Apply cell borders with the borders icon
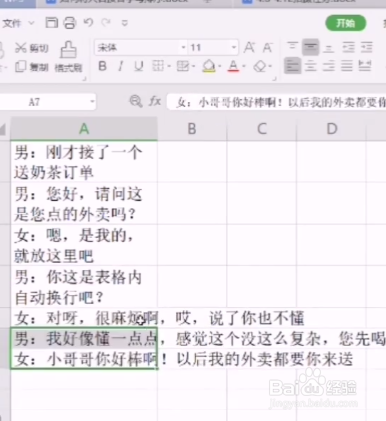This screenshot has height=421, width=386. 158,66
